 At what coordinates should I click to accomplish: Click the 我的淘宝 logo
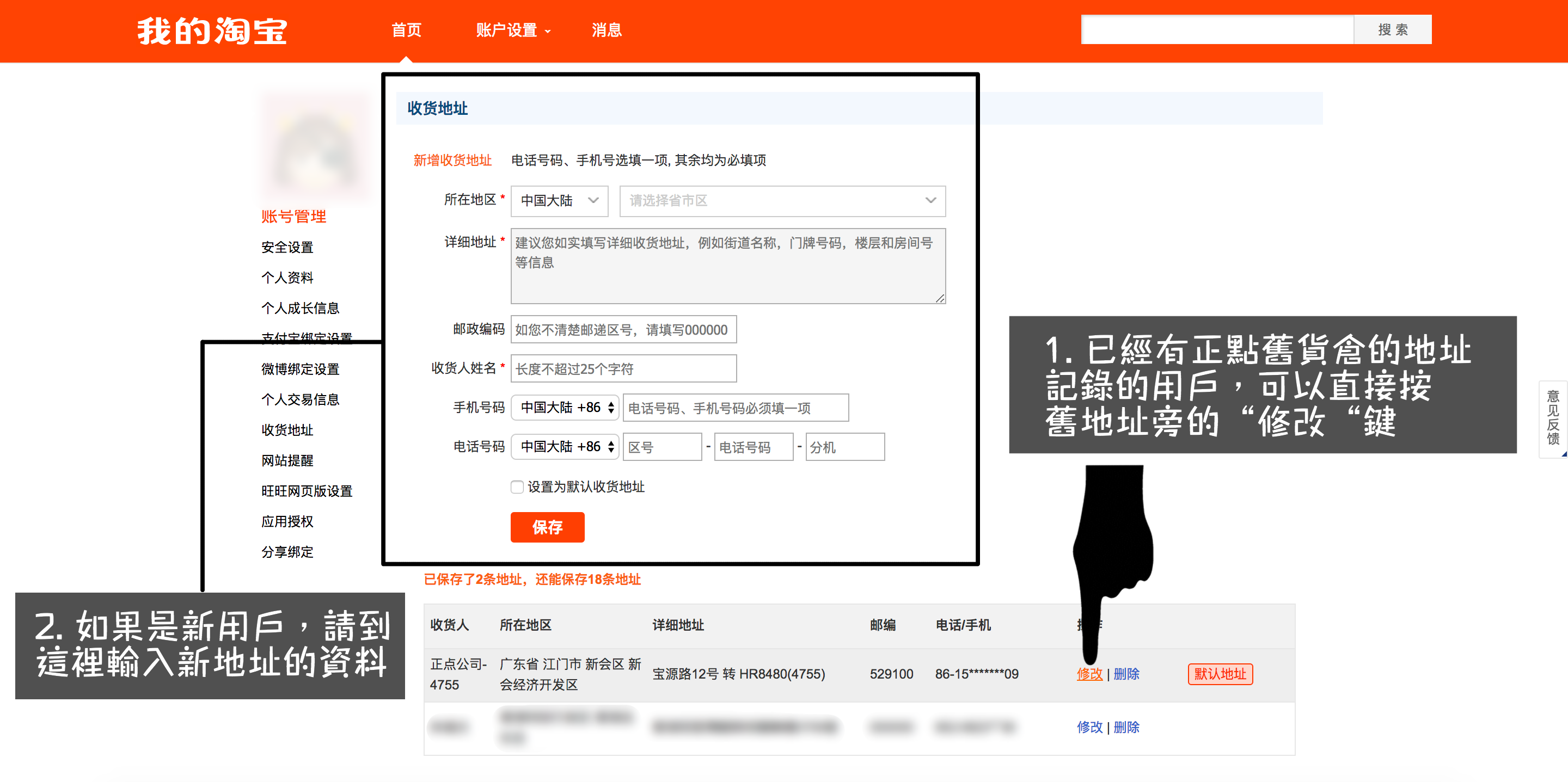pyautogui.click(x=212, y=30)
